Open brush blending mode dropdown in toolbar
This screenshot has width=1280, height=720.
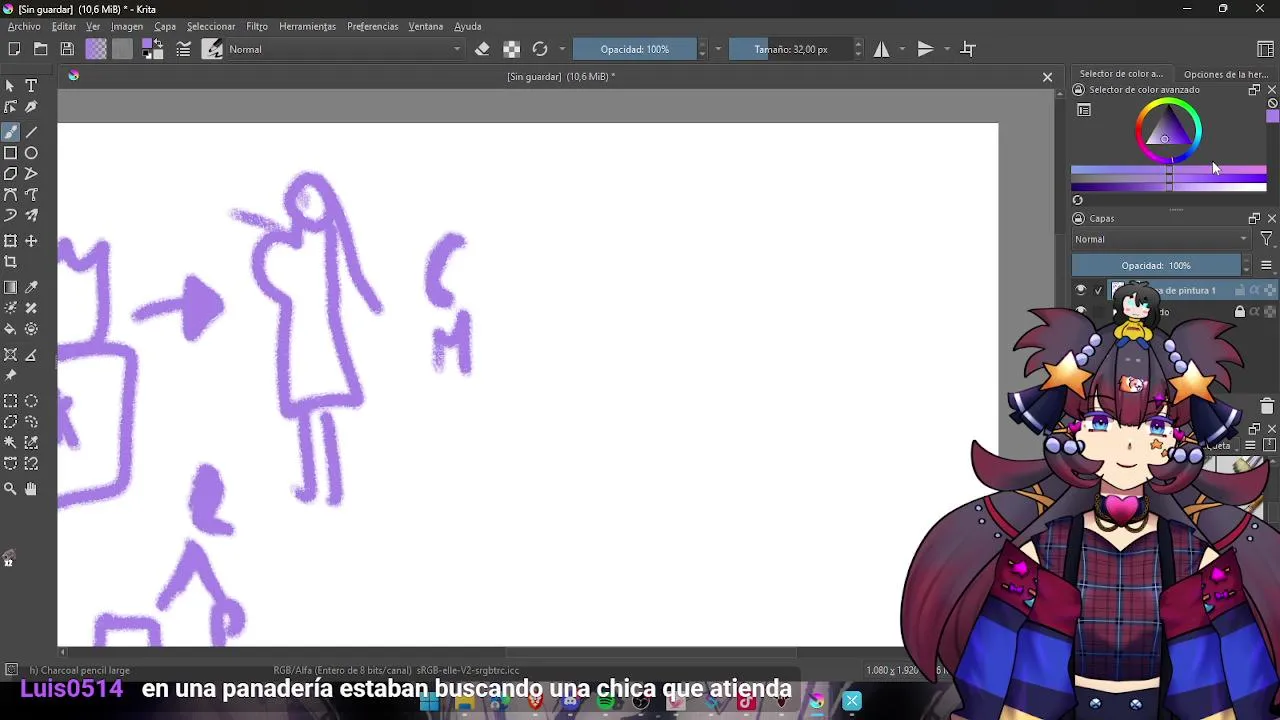click(x=345, y=49)
